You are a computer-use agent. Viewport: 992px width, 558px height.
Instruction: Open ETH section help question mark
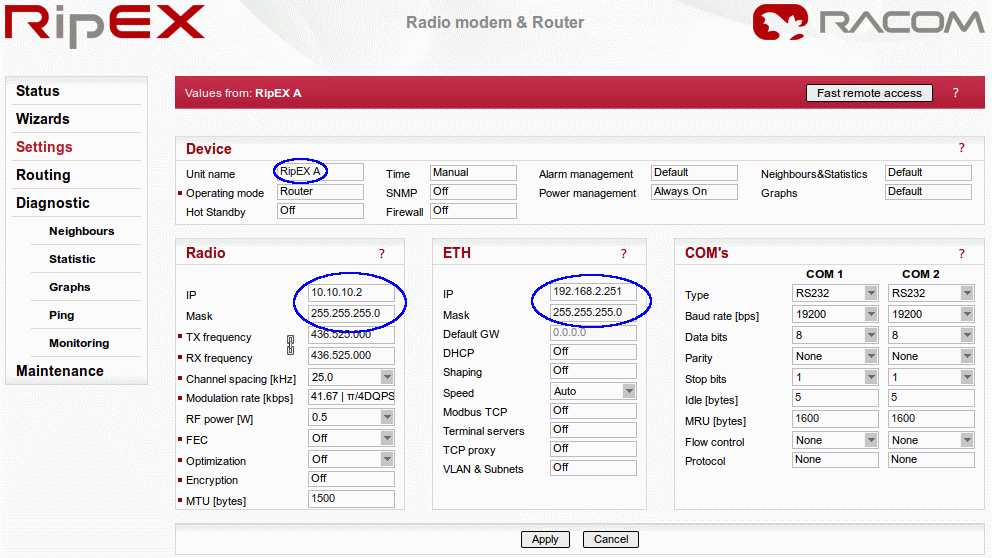click(624, 254)
